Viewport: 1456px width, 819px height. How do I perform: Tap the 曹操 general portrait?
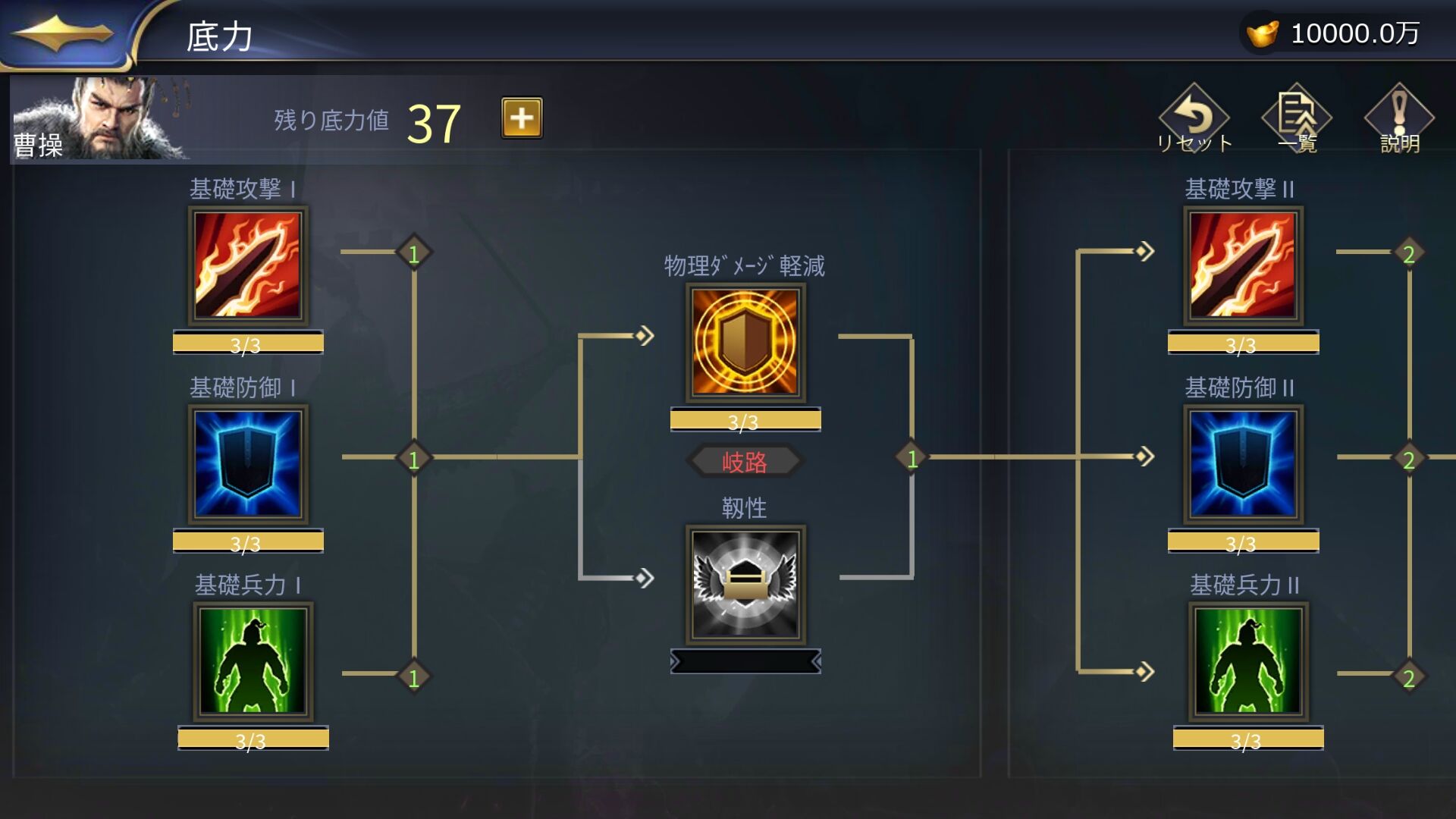[99, 118]
